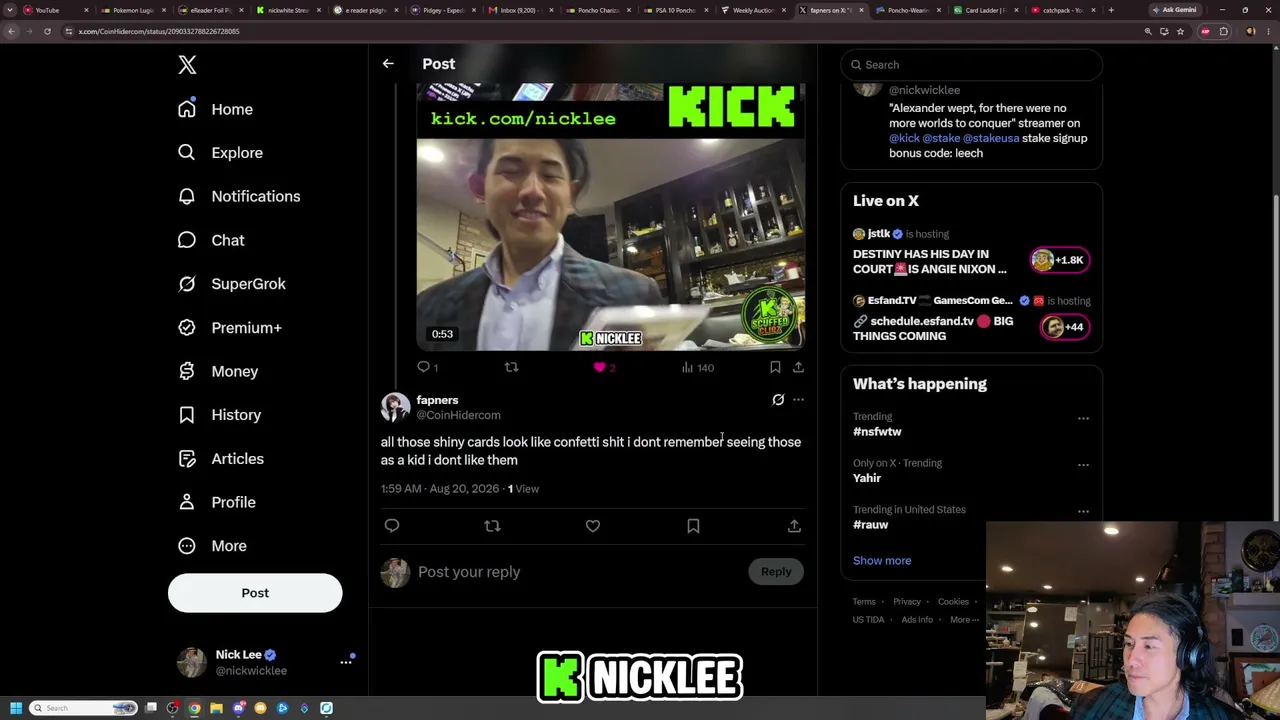The height and width of the screenshot is (720, 1280).
Task: Open the kick.com video thumbnail
Action: (611, 217)
